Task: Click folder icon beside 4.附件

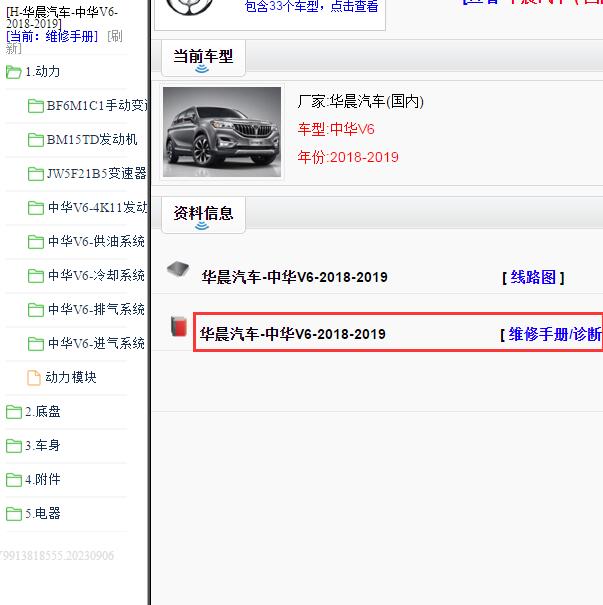Action: point(14,480)
